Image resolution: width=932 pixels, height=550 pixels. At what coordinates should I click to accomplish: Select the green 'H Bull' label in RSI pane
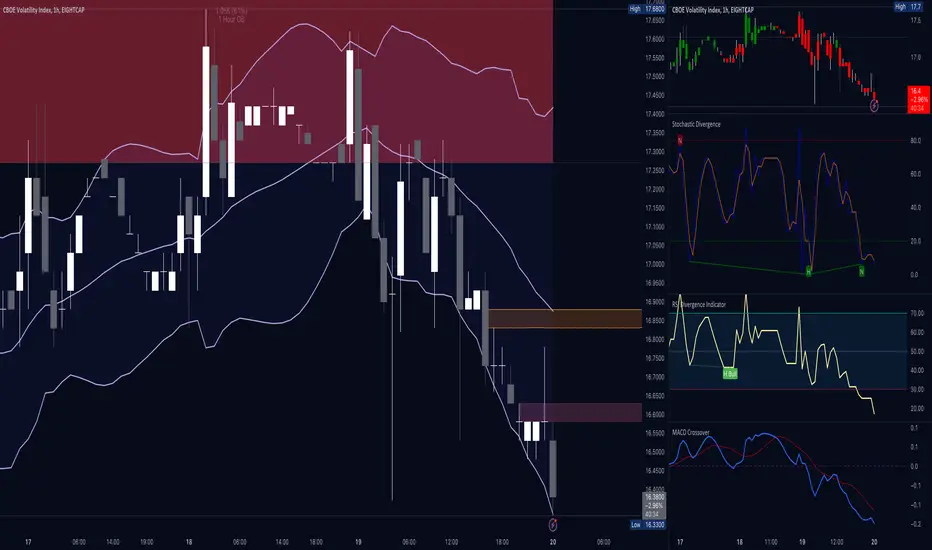[x=730, y=374]
